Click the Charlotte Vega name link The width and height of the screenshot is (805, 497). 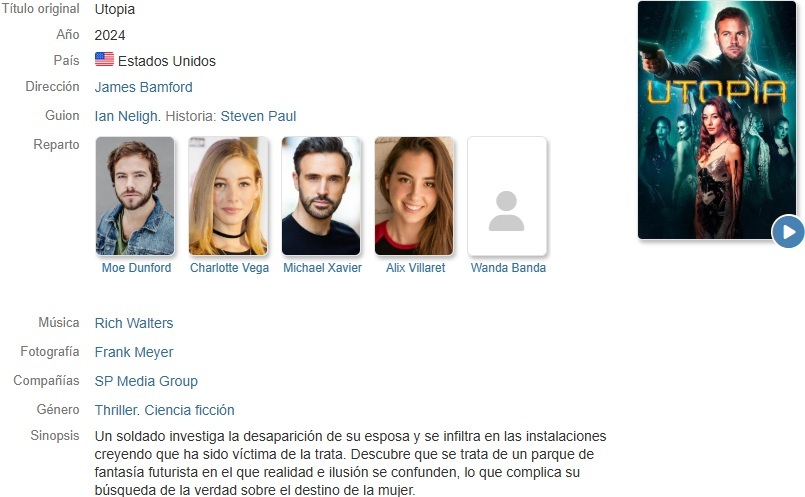pyautogui.click(x=229, y=268)
